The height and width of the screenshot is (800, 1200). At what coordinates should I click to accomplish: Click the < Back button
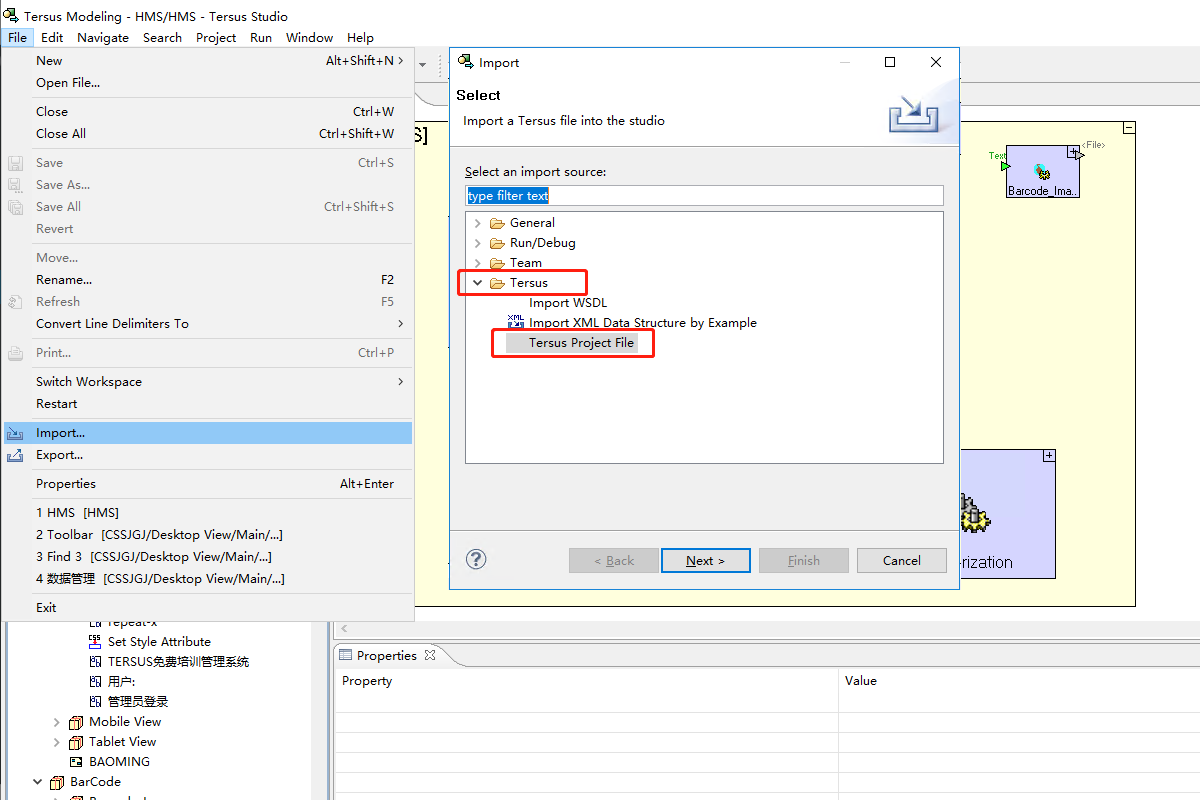pyautogui.click(x=614, y=561)
